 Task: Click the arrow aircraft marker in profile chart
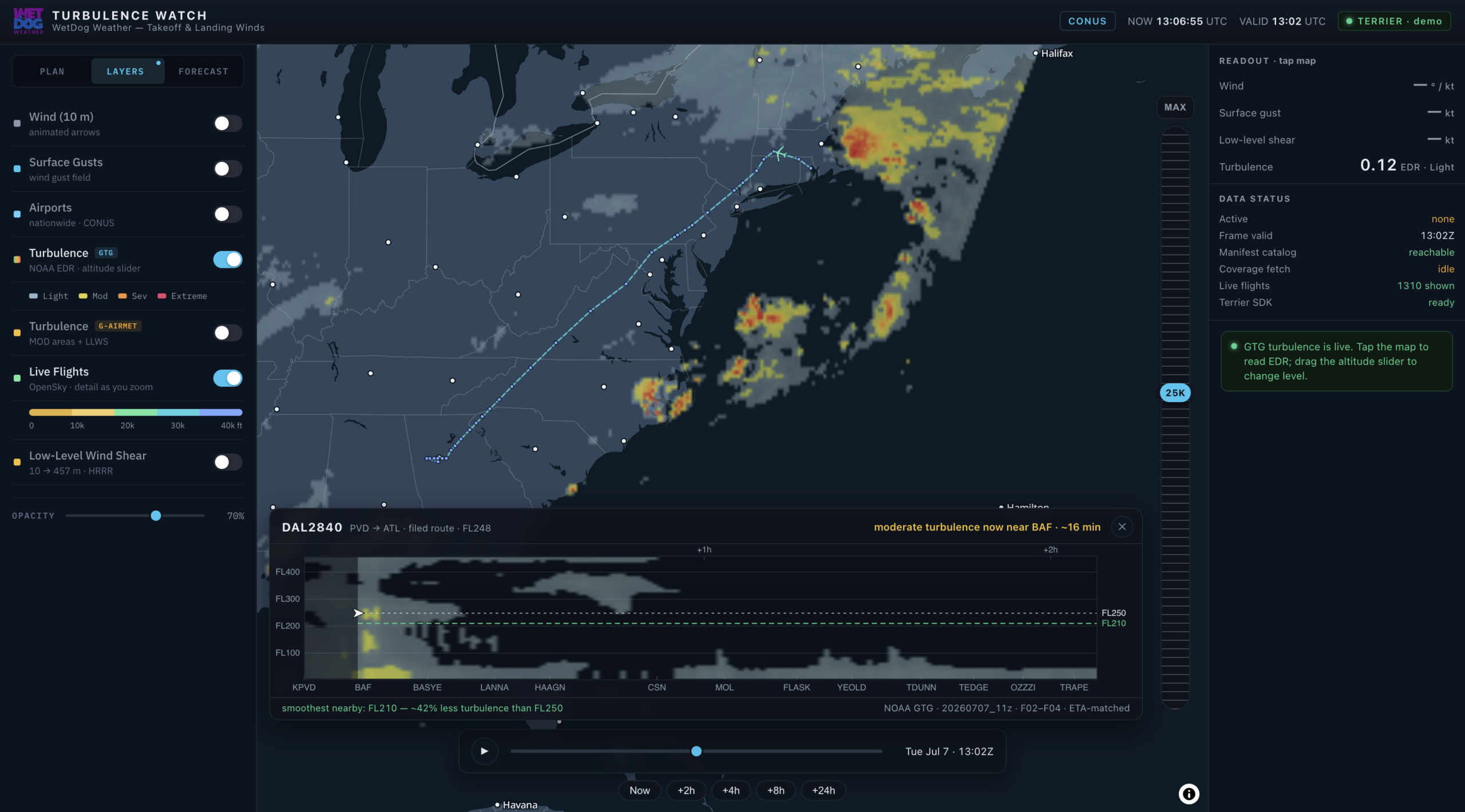[x=358, y=613]
